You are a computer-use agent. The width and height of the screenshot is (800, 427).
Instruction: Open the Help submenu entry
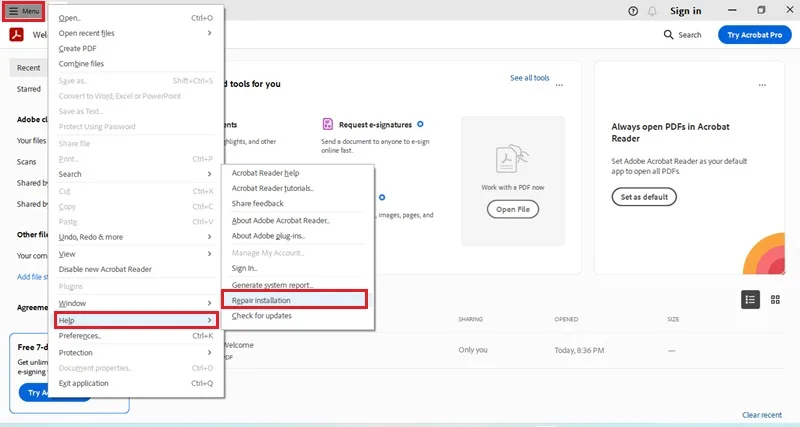tap(136, 320)
